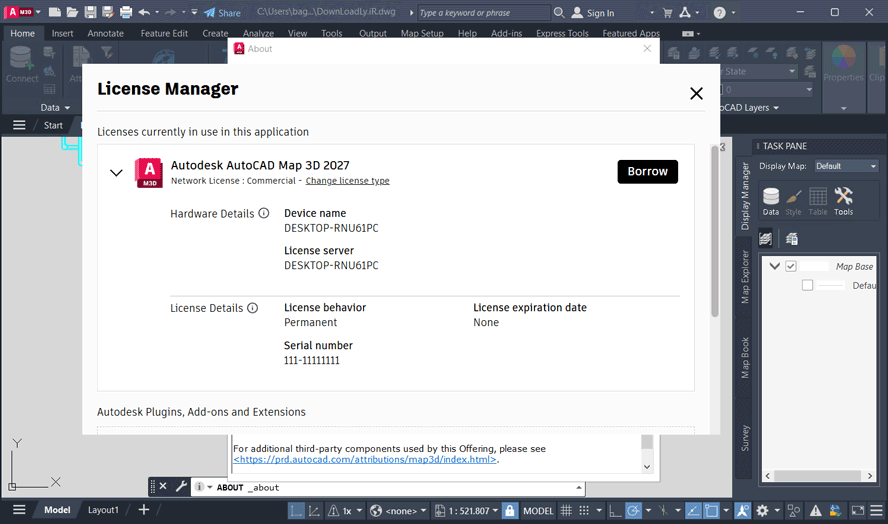The image size is (888, 524).
Task: Close the License Manager dialog
Action: (697, 93)
